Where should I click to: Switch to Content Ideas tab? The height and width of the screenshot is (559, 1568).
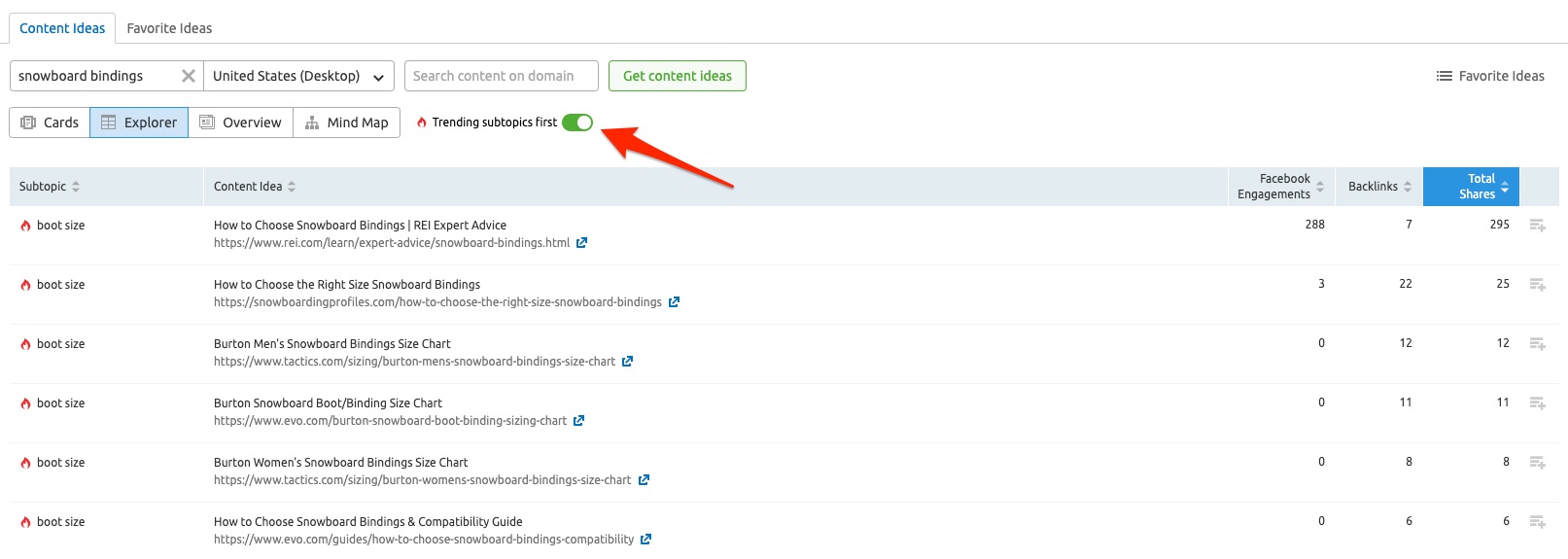click(x=62, y=28)
